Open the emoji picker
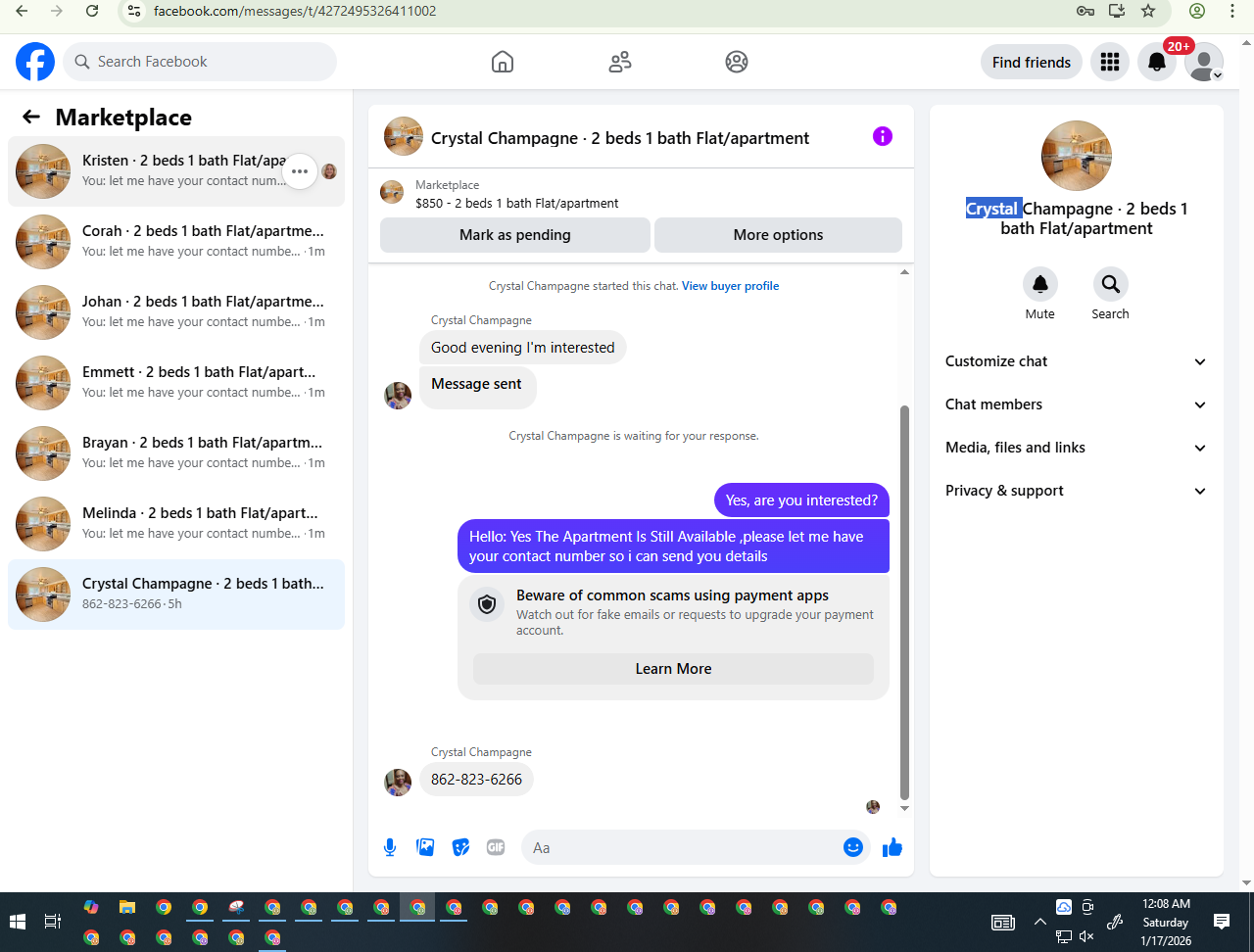The image size is (1254, 952). click(853, 847)
